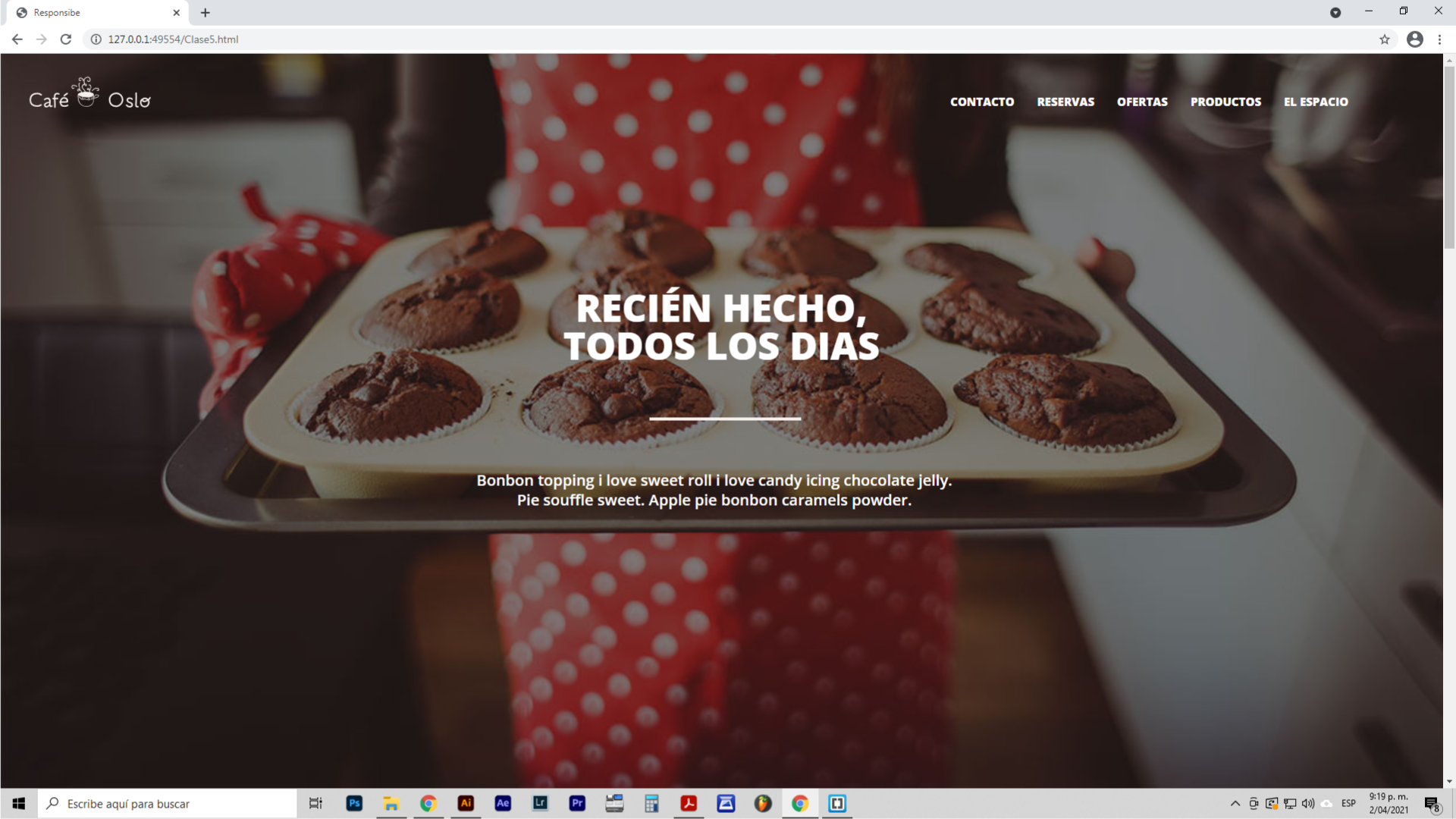
Task: Click the forward navigation arrow
Action: 42,39
